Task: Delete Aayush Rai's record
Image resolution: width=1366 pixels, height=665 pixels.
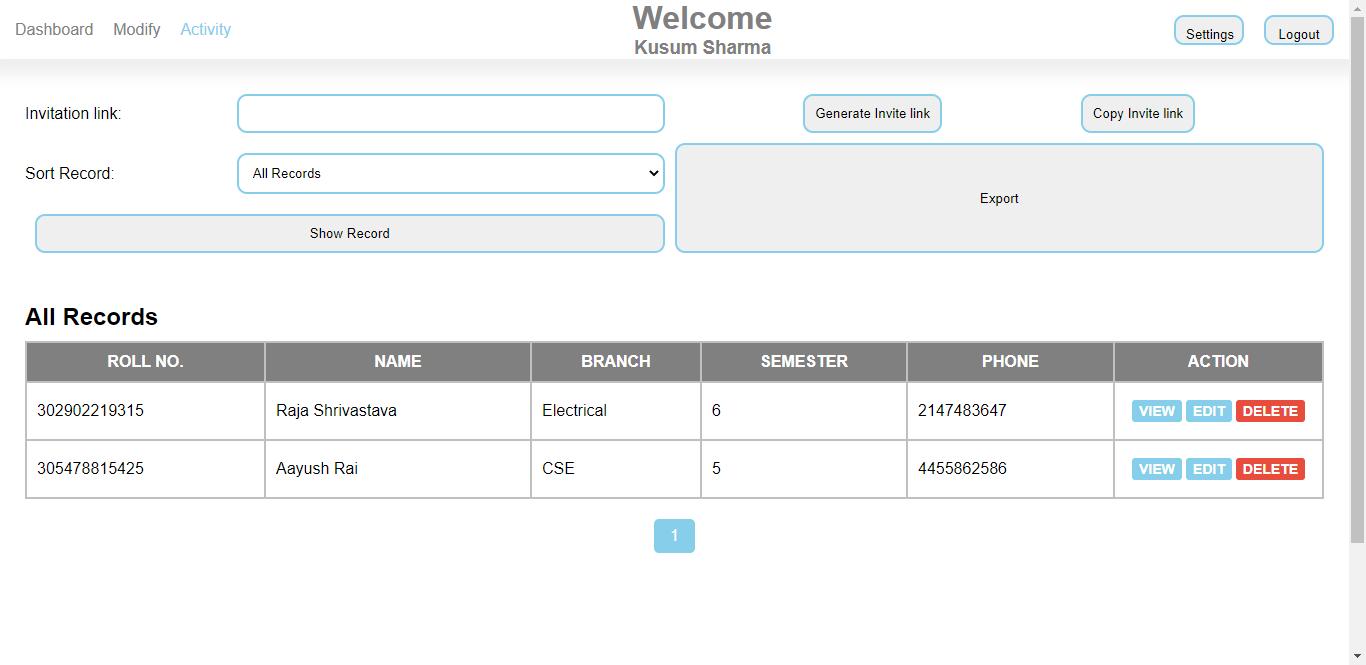Action: 1270,468
